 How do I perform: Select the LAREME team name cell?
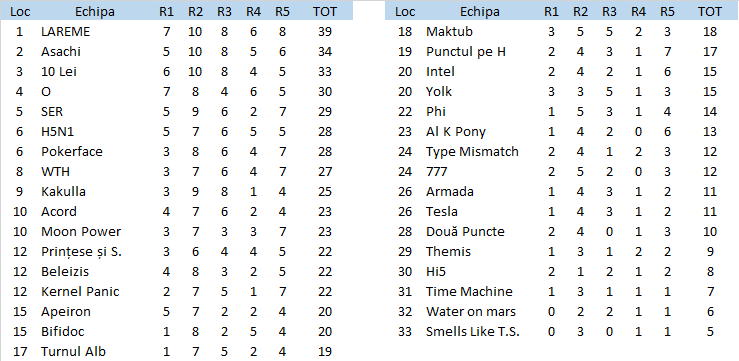[x=65, y=32]
